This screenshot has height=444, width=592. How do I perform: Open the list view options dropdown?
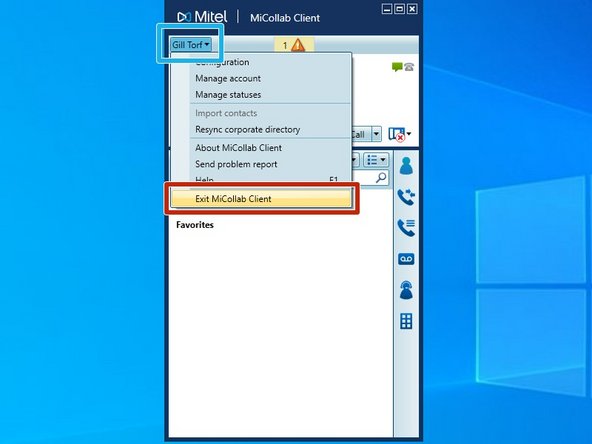pyautogui.click(x=376, y=160)
